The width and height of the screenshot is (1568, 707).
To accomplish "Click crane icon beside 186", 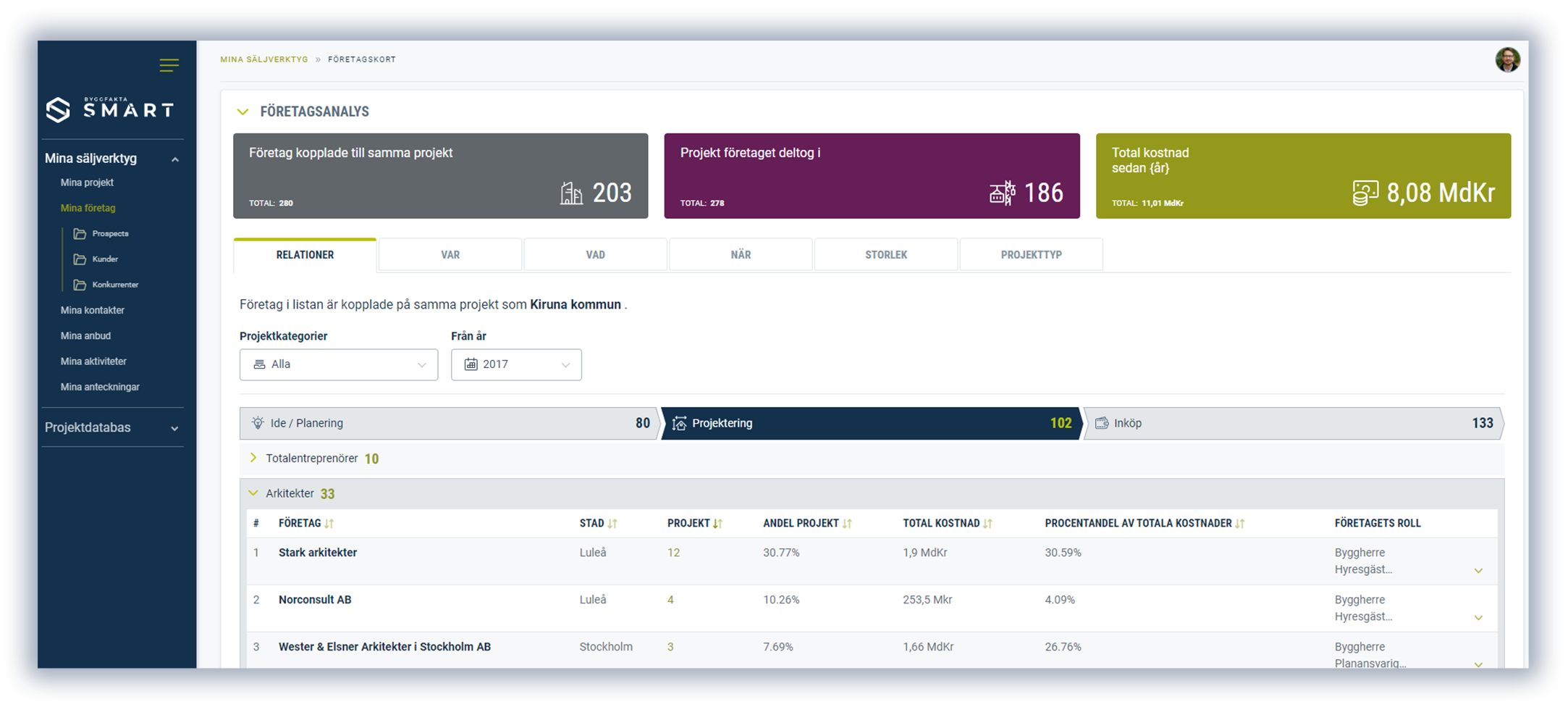I will pos(1003,193).
